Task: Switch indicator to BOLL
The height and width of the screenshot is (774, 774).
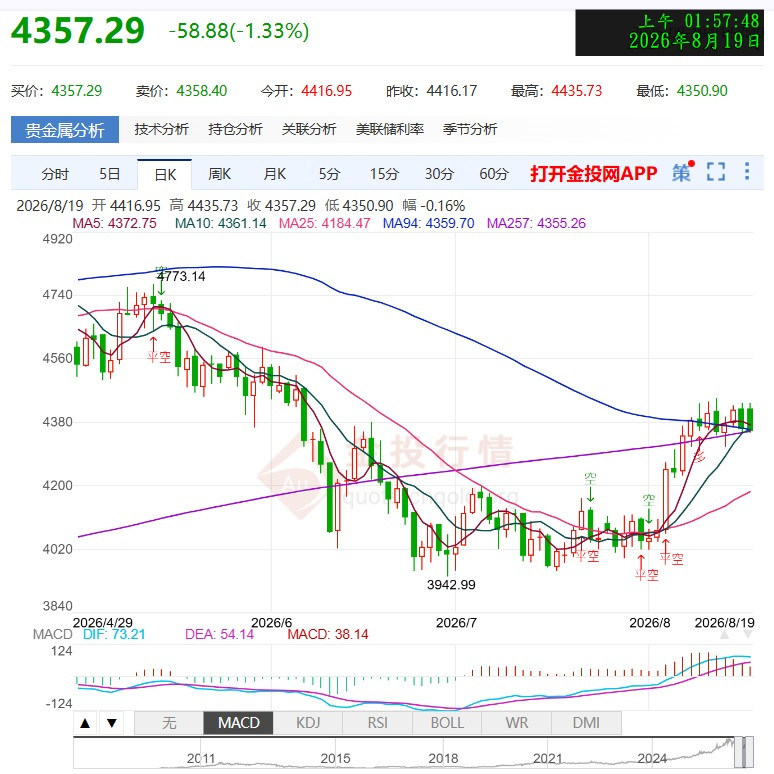Action: click(447, 723)
